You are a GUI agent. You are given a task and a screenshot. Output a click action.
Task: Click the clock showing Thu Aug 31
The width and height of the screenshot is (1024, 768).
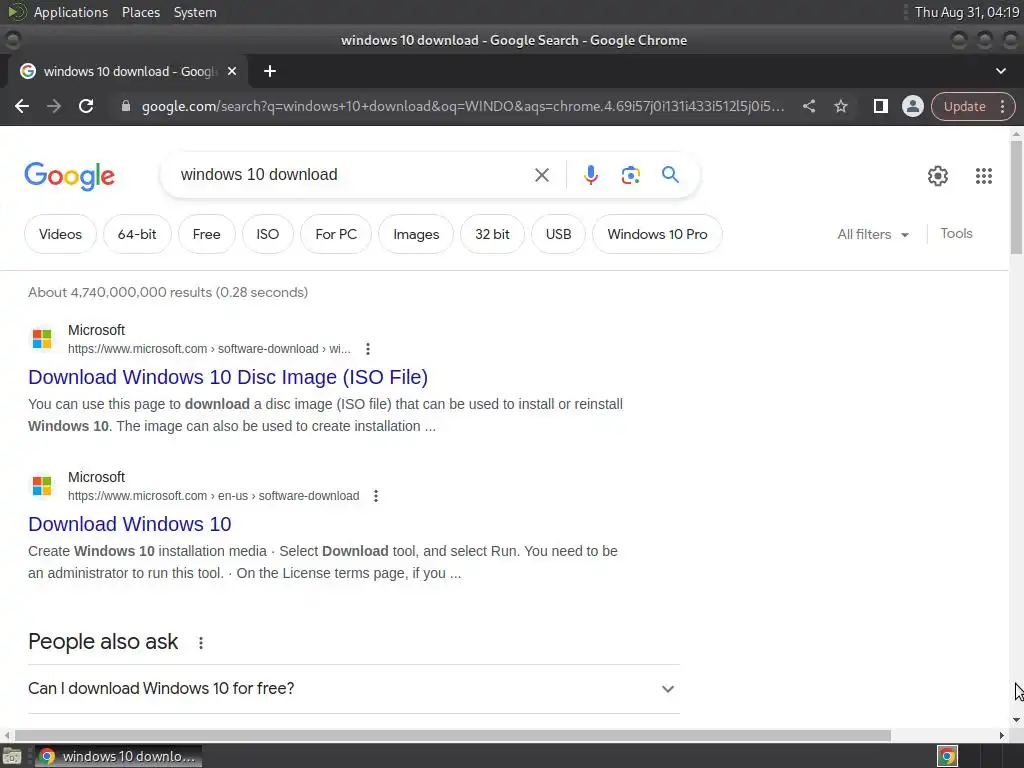[967, 12]
